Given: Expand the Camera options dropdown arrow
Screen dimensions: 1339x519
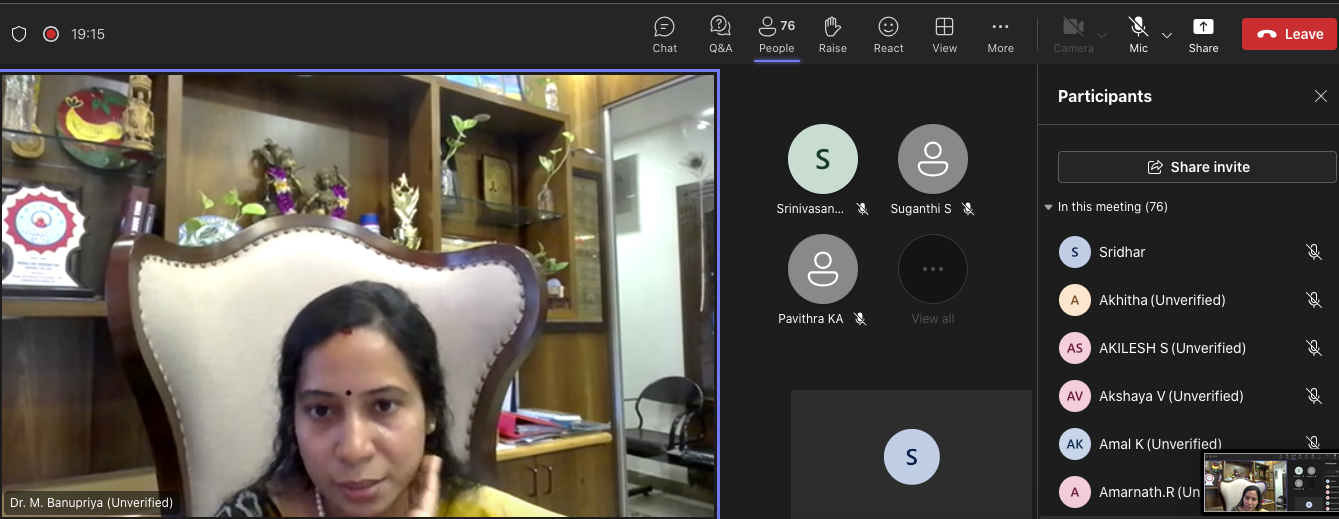Looking at the screenshot, I should [x=1102, y=35].
